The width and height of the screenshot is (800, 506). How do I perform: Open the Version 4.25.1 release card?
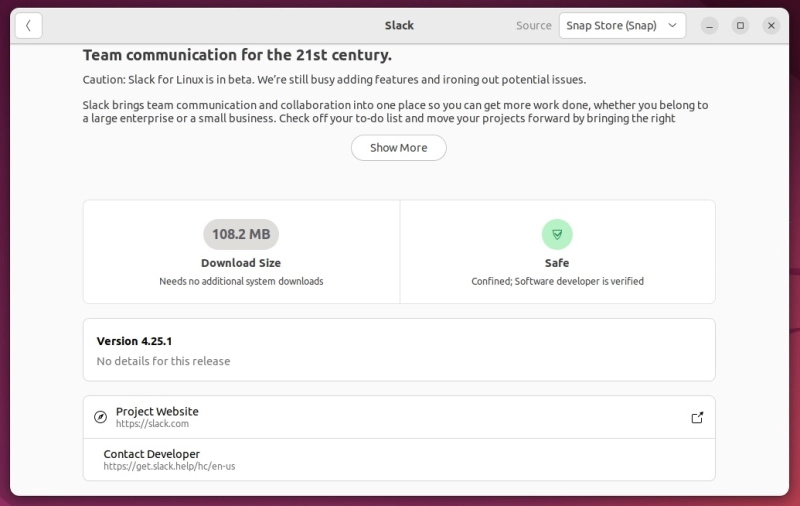point(399,350)
